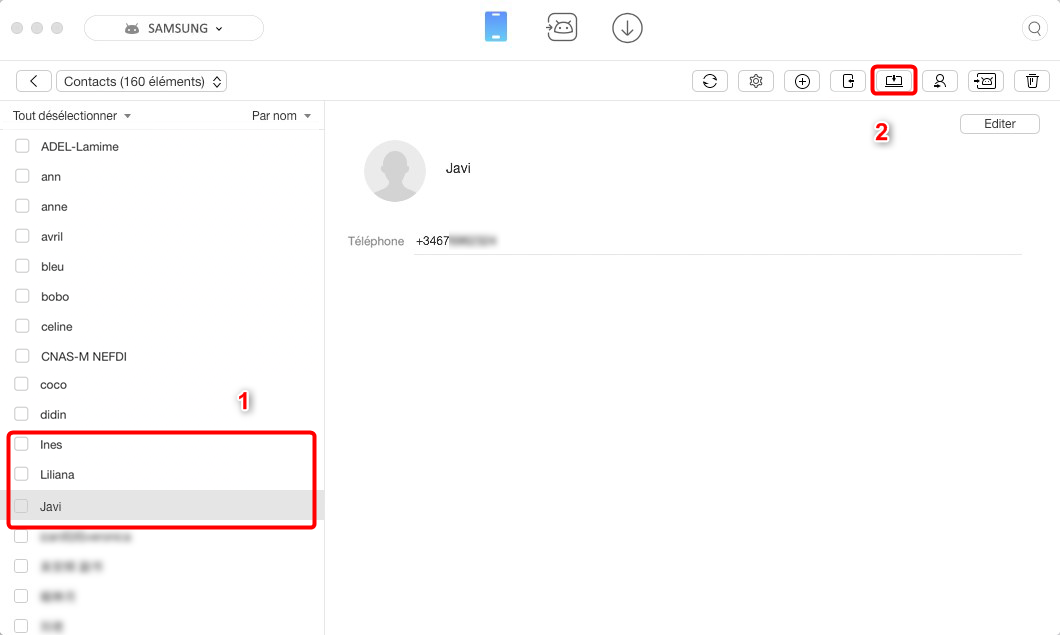
Task: Open the Tout désélectionner dropdown arrow
Action: point(127,115)
